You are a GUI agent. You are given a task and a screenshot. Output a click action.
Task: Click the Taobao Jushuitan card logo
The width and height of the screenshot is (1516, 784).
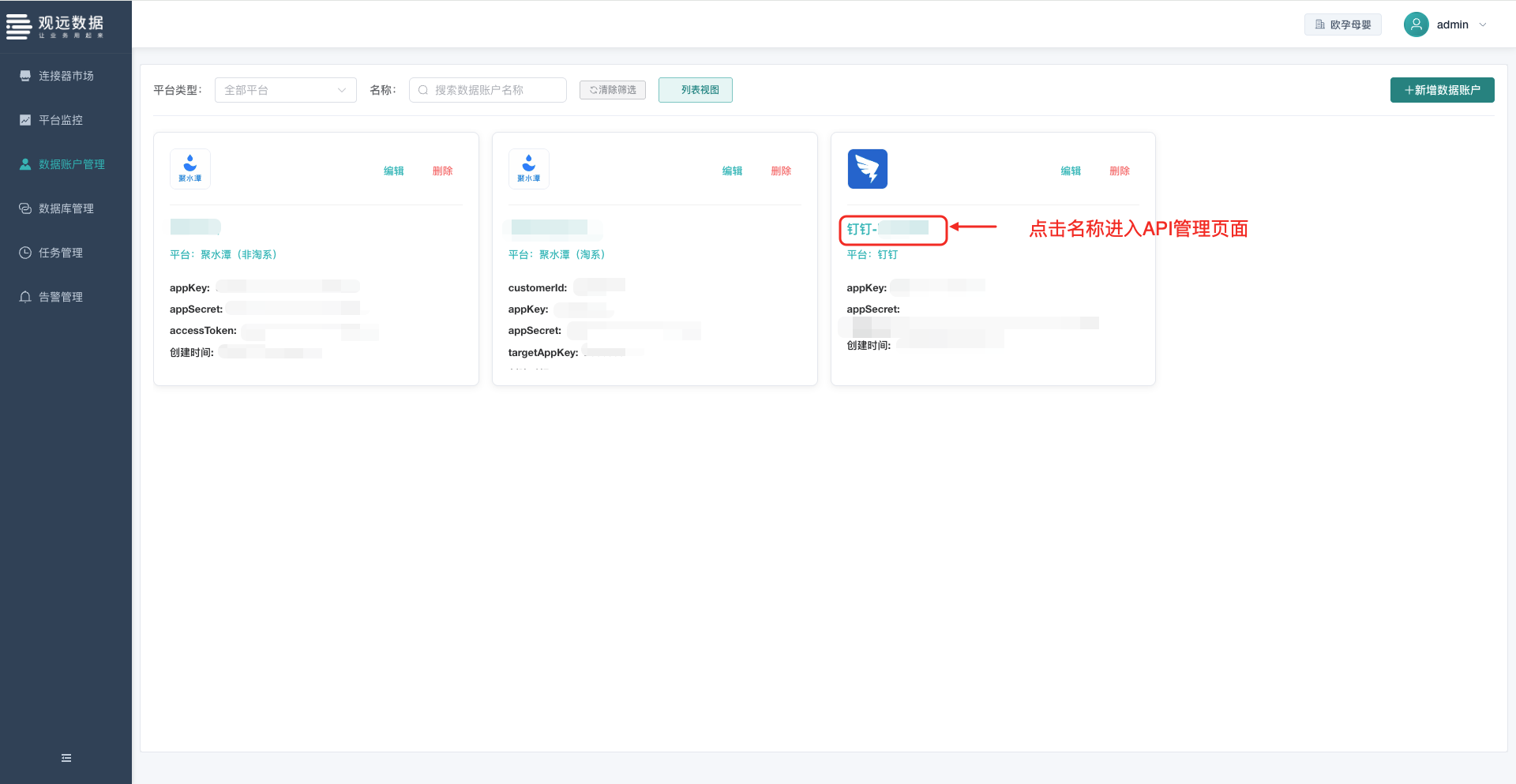click(528, 169)
